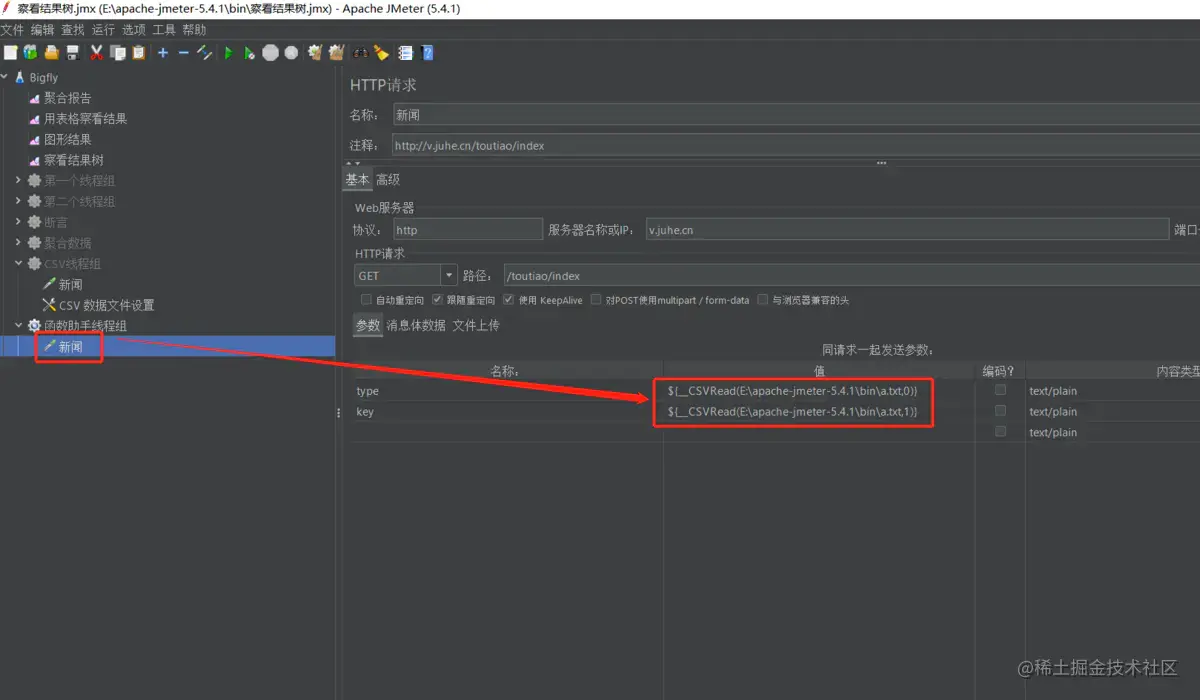
Task: Toggle 使用 KeepAlive checkbox
Action: click(508, 300)
